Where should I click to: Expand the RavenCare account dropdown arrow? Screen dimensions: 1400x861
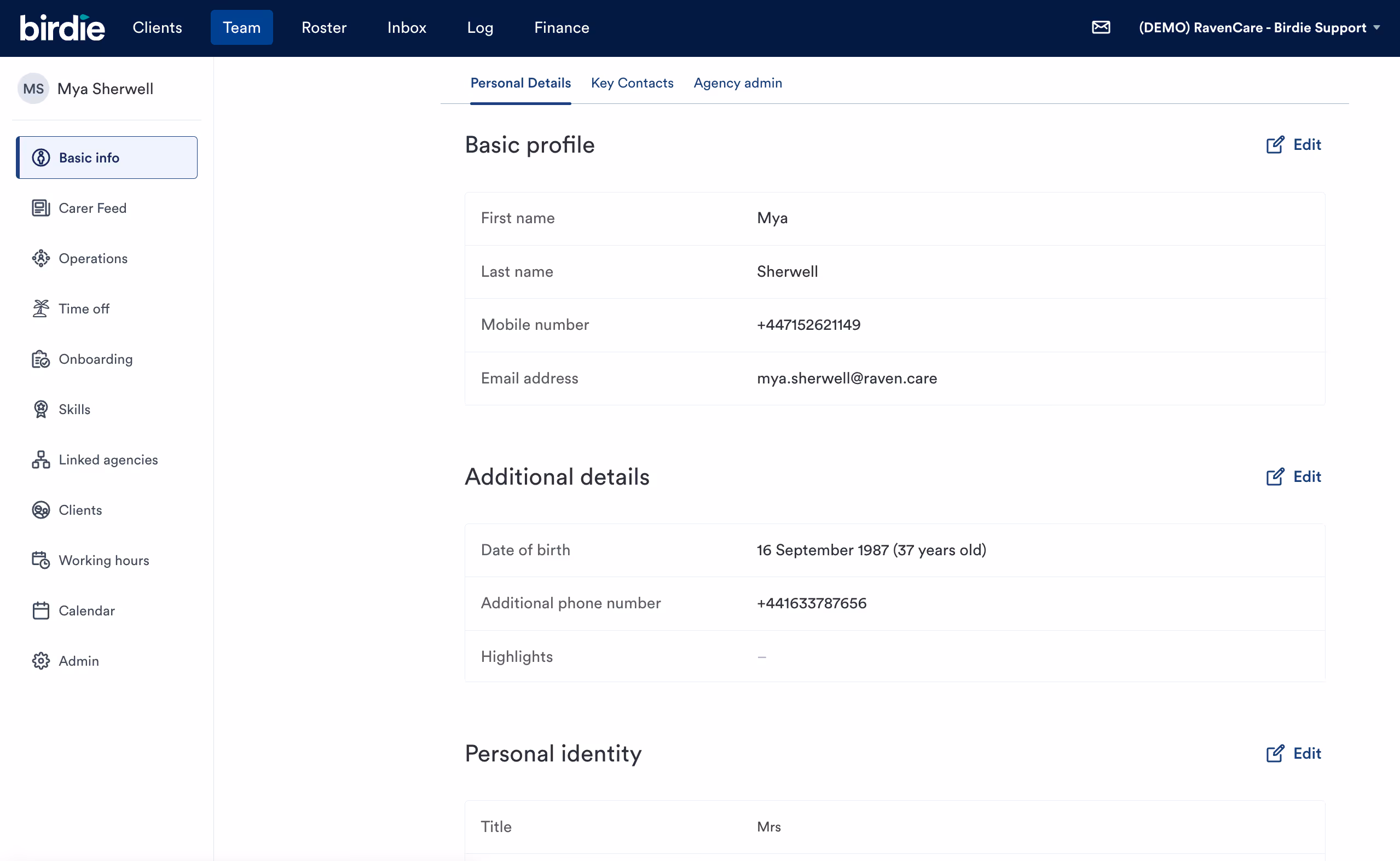(x=1376, y=27)
